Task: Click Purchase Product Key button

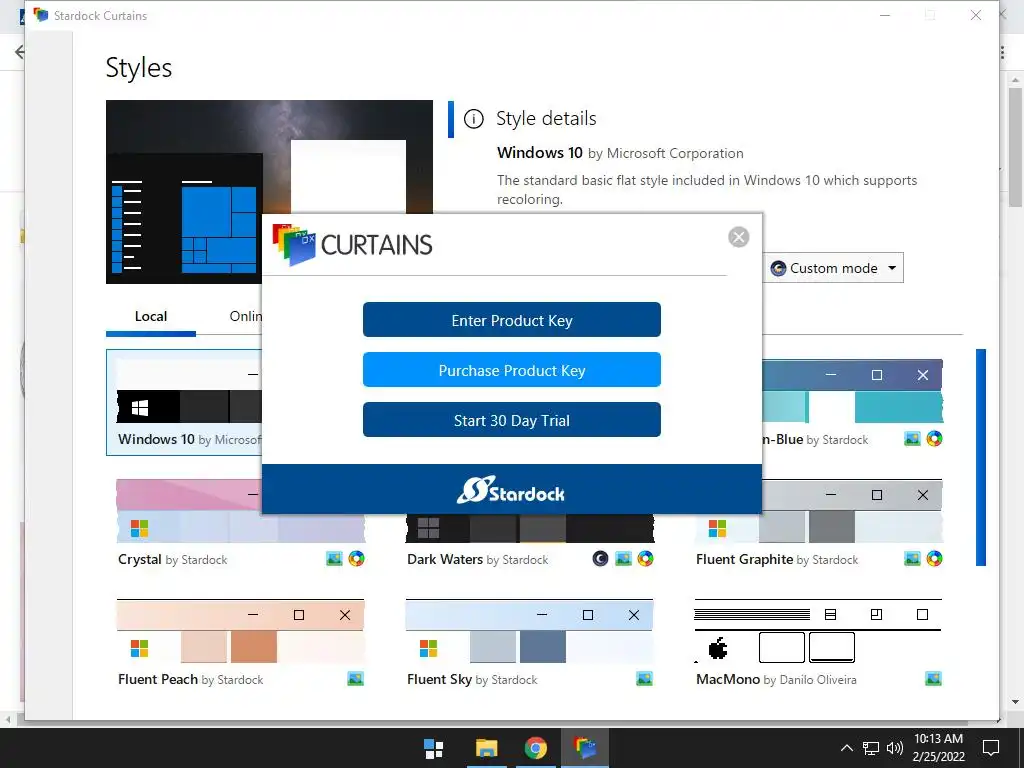Action: [511, 370]
